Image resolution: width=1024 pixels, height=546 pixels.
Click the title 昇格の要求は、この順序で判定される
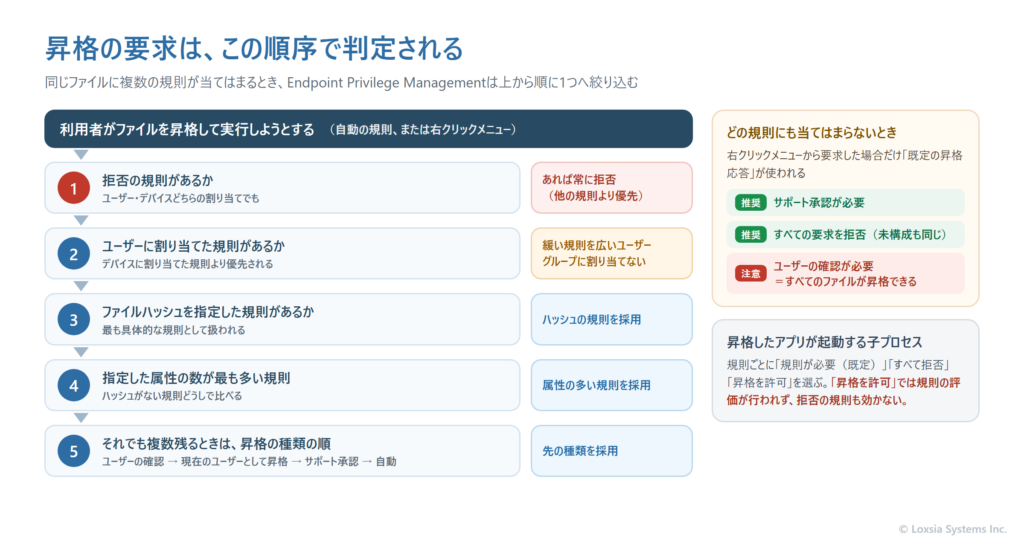(x=254, y=48)
